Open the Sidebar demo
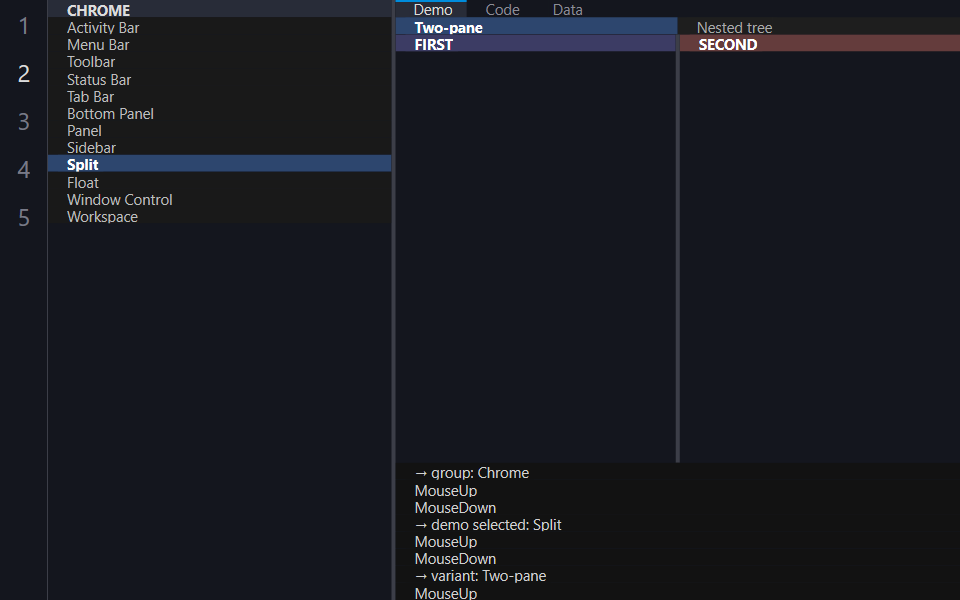Image resolution: width=960 pixels, height=600 pixels. point(219,148)
